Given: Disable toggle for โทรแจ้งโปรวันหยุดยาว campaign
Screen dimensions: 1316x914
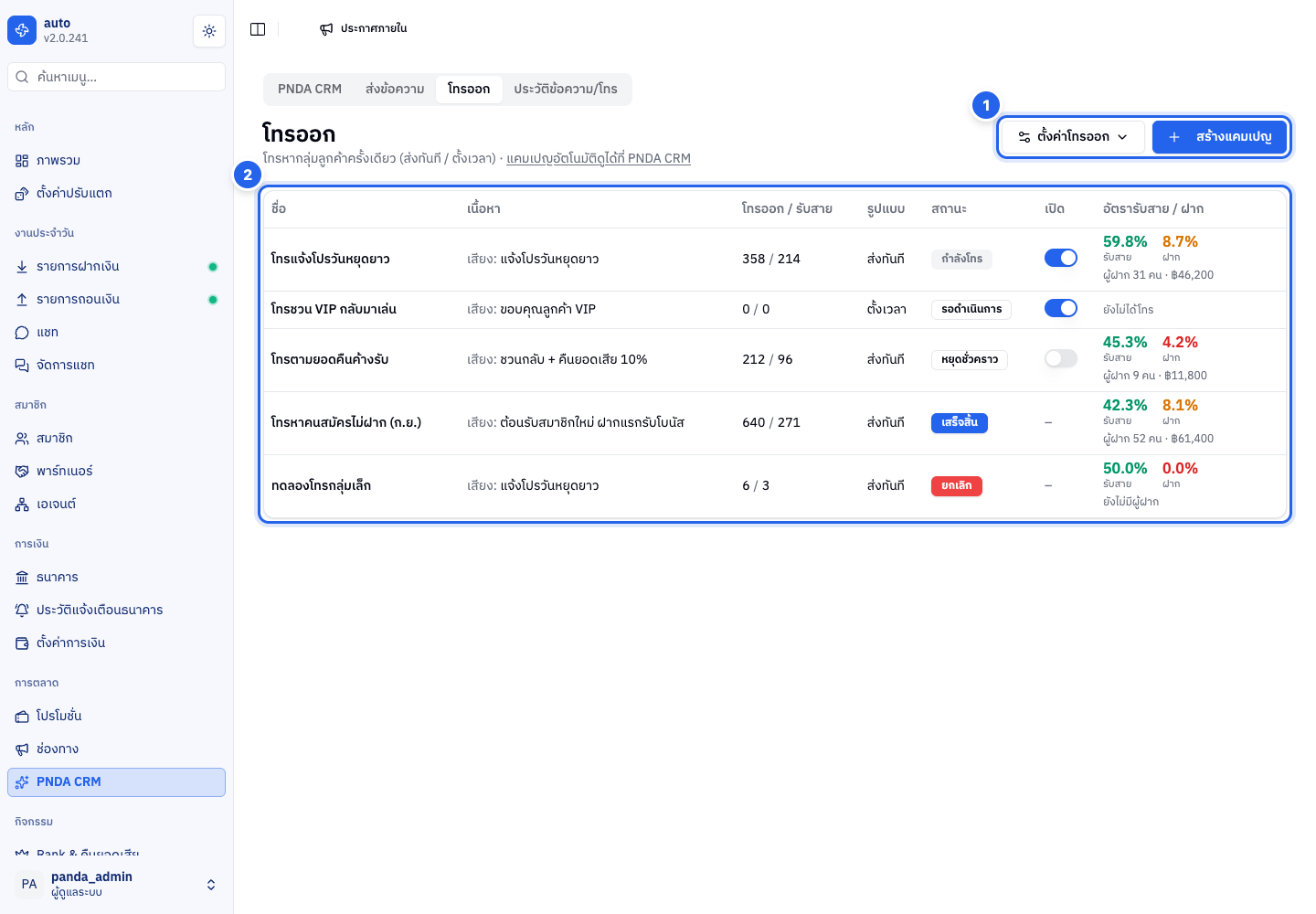Looking at the screenshot, I should (1061, 258).
